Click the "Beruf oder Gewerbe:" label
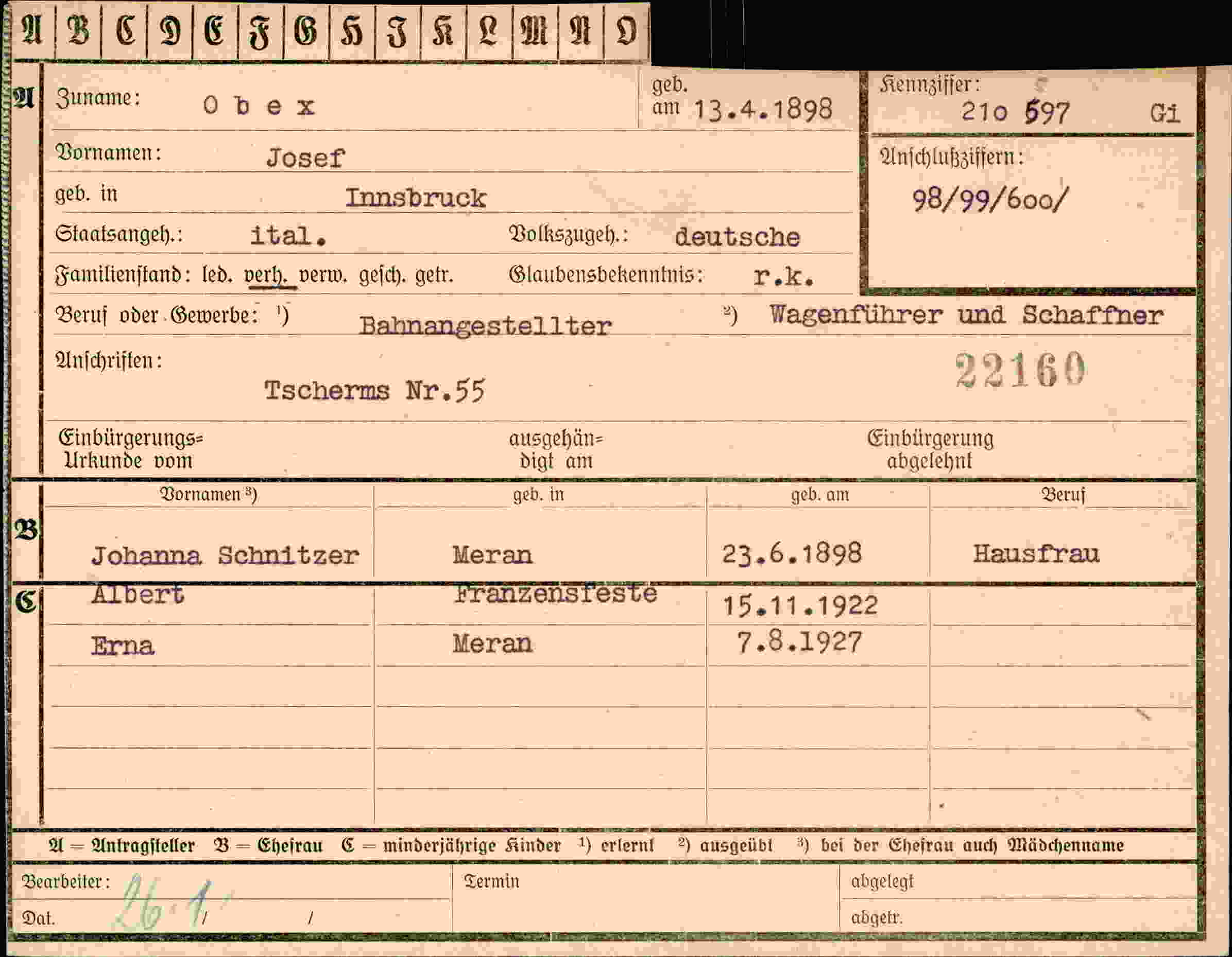 (x=156, y=315)
